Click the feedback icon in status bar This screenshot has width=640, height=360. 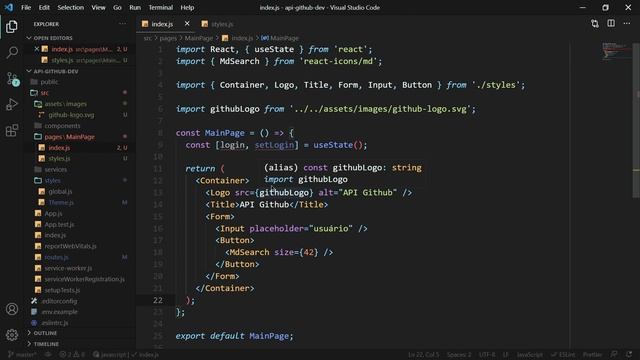pyautogui.click(x=614, y=354)
